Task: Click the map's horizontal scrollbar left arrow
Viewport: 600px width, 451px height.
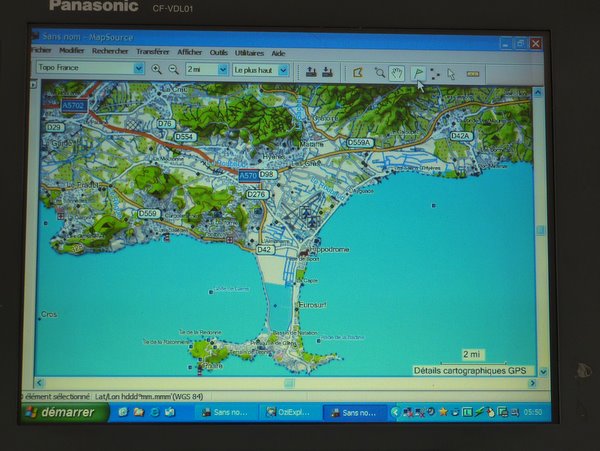Action: coord(39,382)
